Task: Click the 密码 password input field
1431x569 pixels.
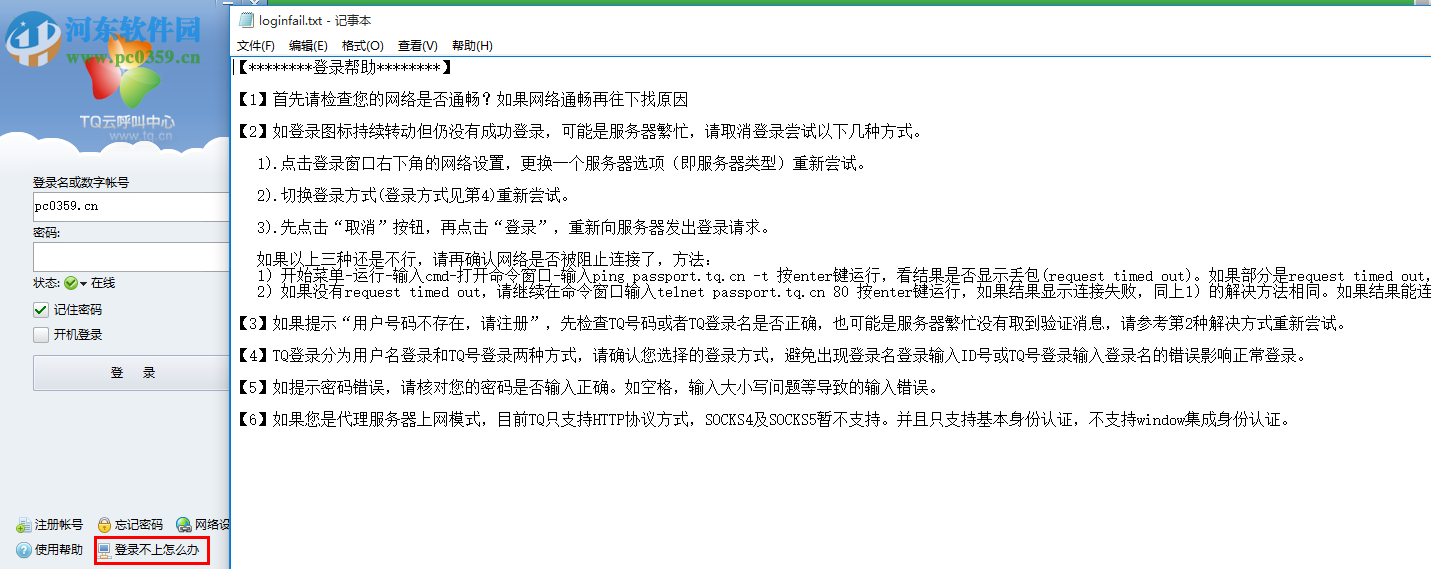Action: 132,257
